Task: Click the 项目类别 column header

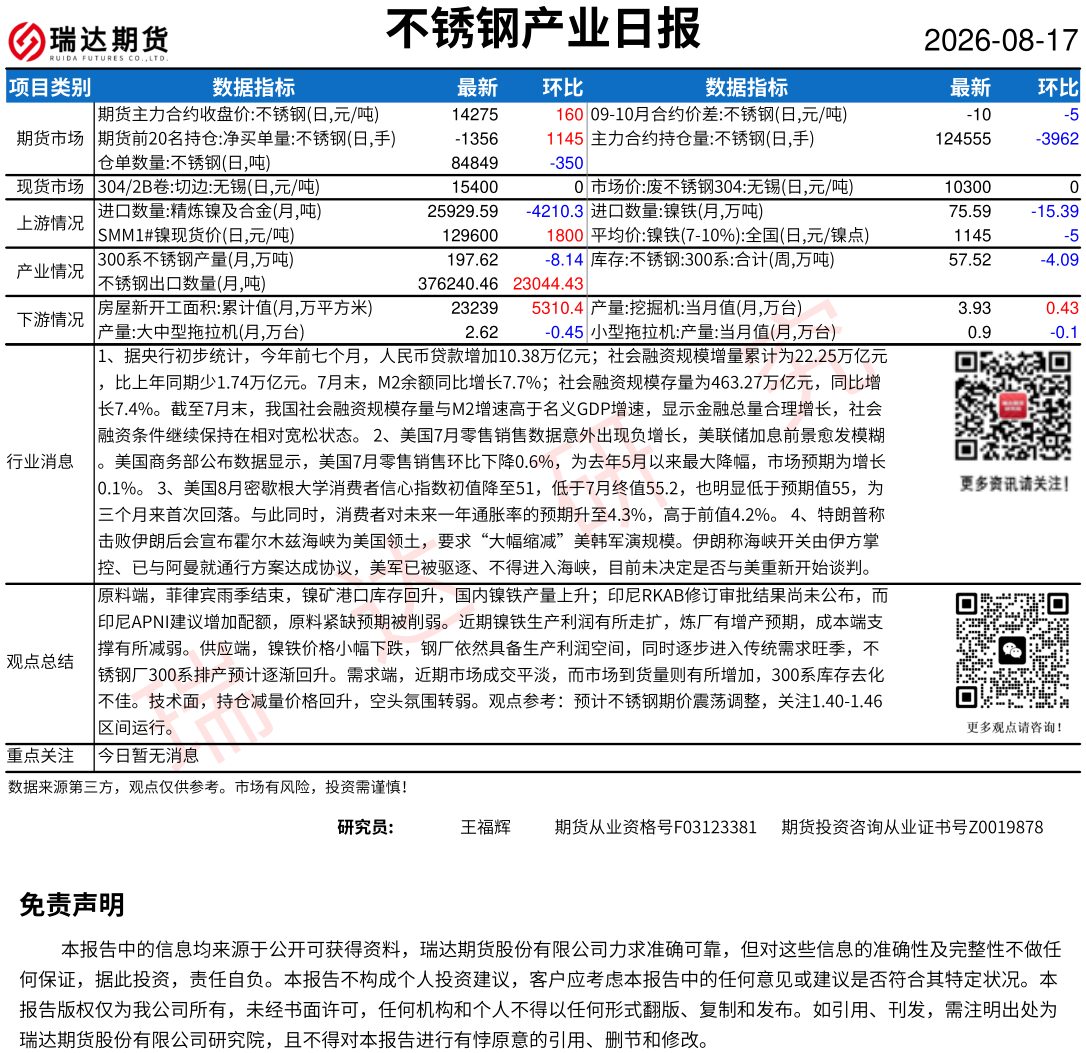Action: 49,87
